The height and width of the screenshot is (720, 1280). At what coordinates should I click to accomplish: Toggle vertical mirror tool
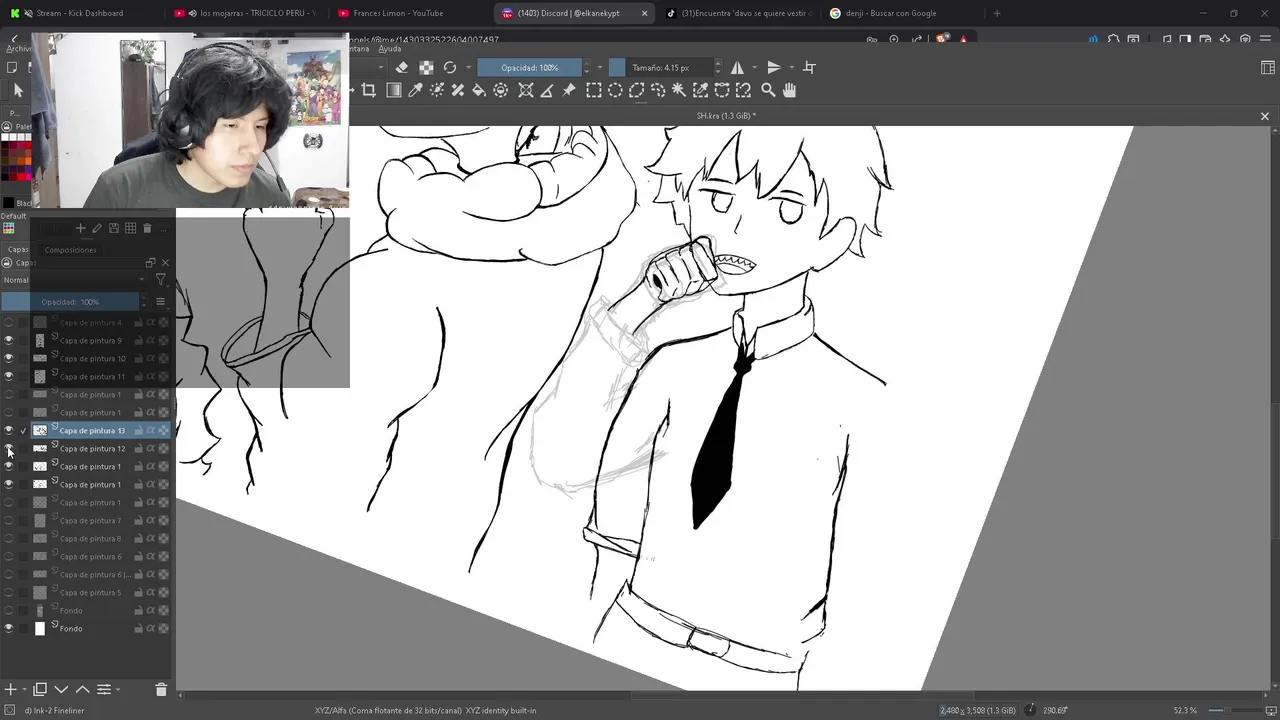click(773, 67)
